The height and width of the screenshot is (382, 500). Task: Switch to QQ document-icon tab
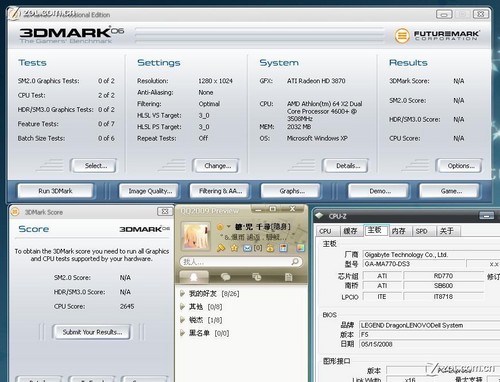click(x=289, y=277)
